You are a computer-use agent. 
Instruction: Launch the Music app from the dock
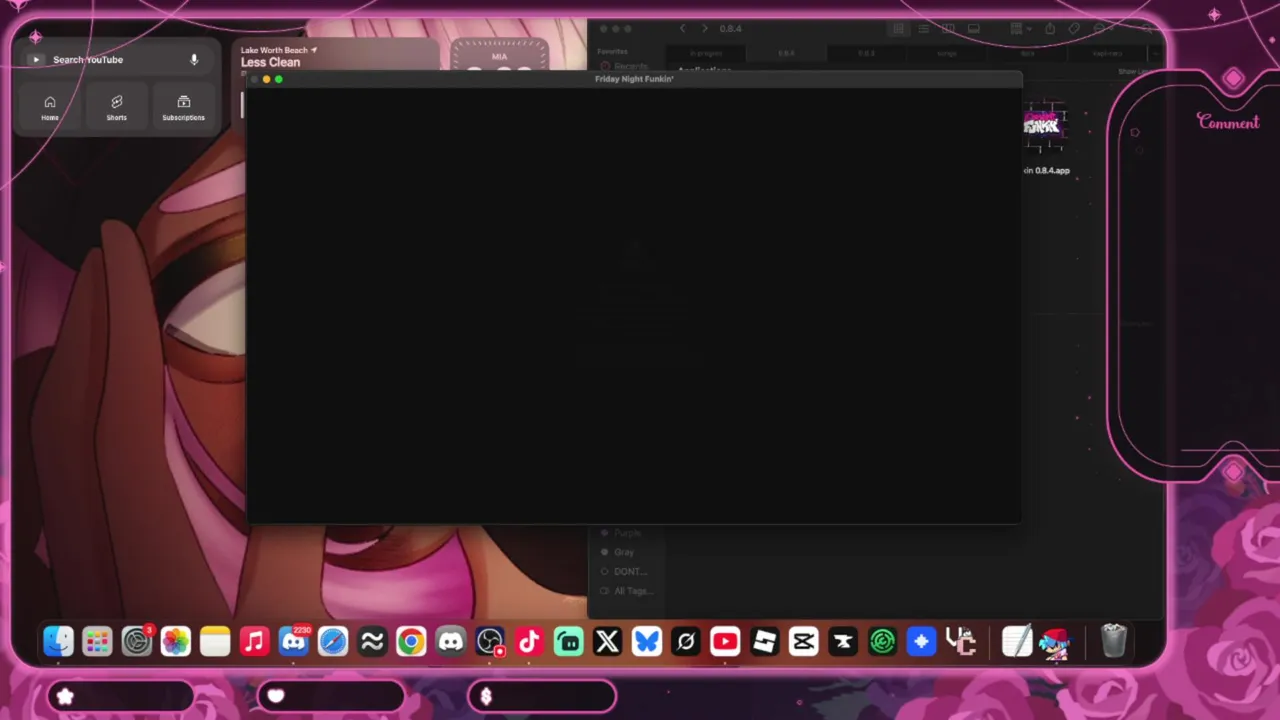pyautogui.click(x=254, y=641)
